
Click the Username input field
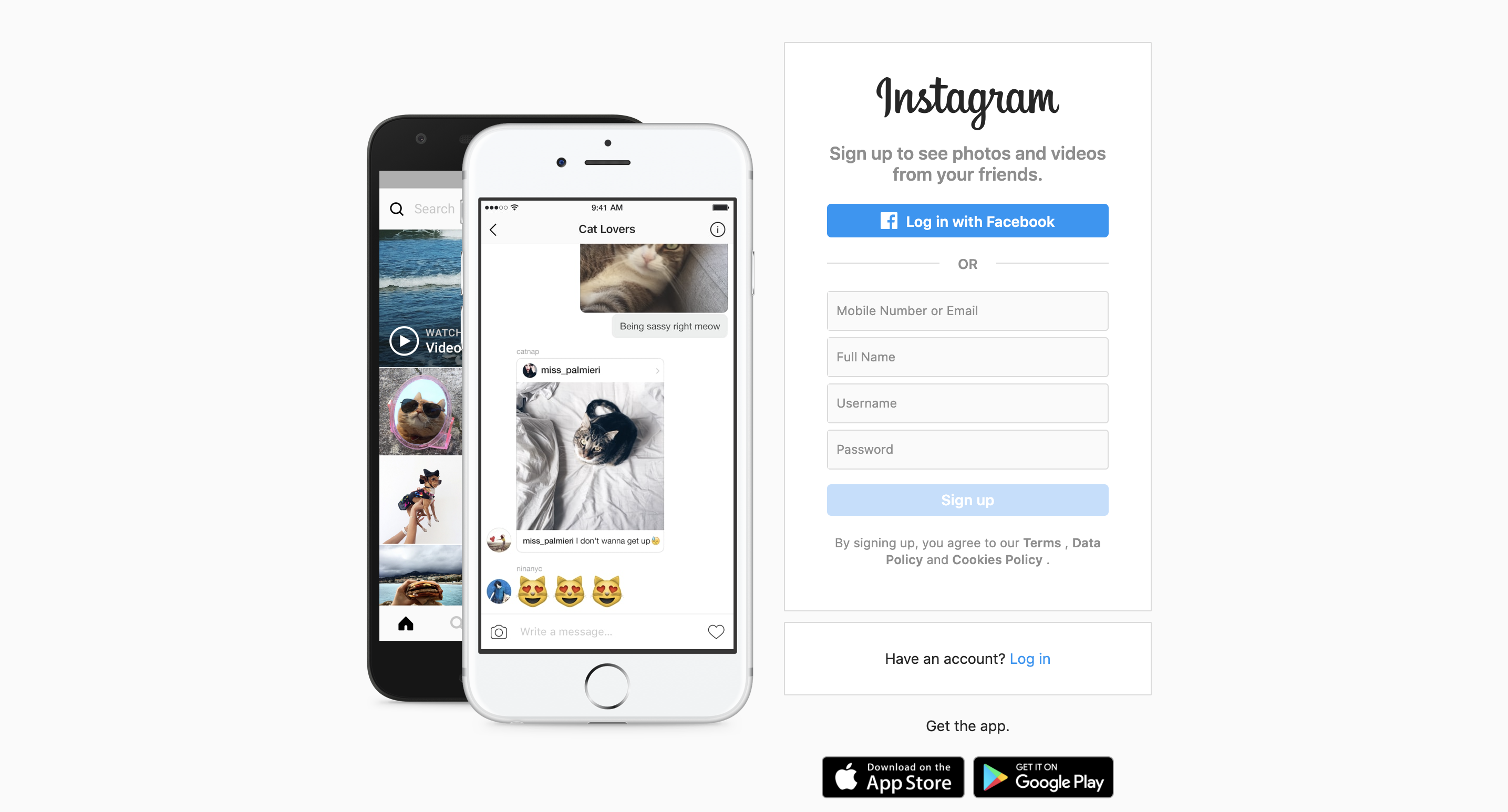point(966,403)
